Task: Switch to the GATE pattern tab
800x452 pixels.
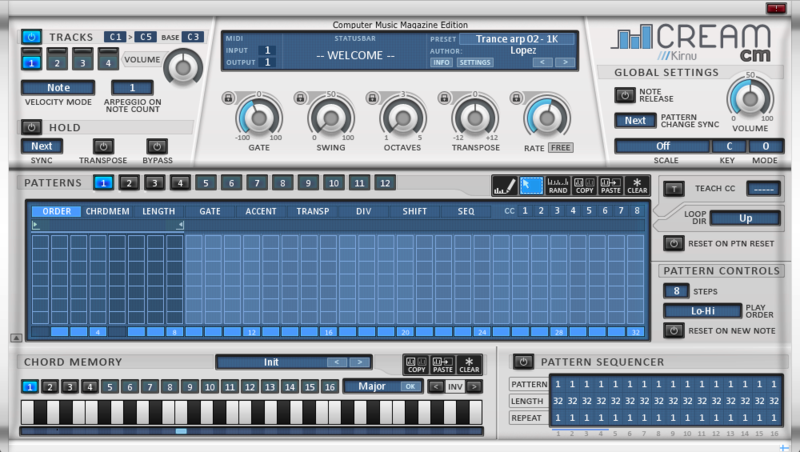Action: click(x=210, y=211)
